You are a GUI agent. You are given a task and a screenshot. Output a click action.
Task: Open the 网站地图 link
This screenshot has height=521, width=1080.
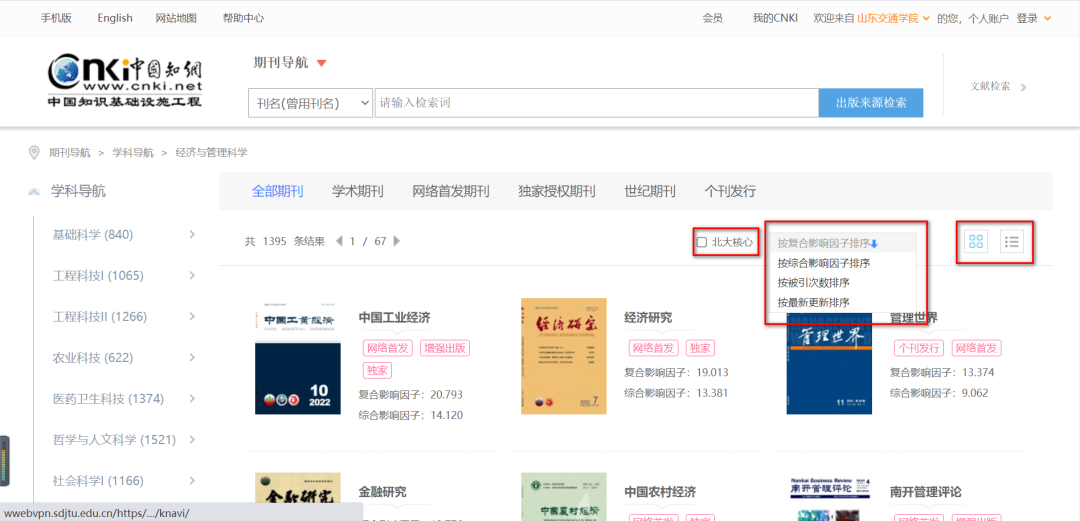point(176,18)
